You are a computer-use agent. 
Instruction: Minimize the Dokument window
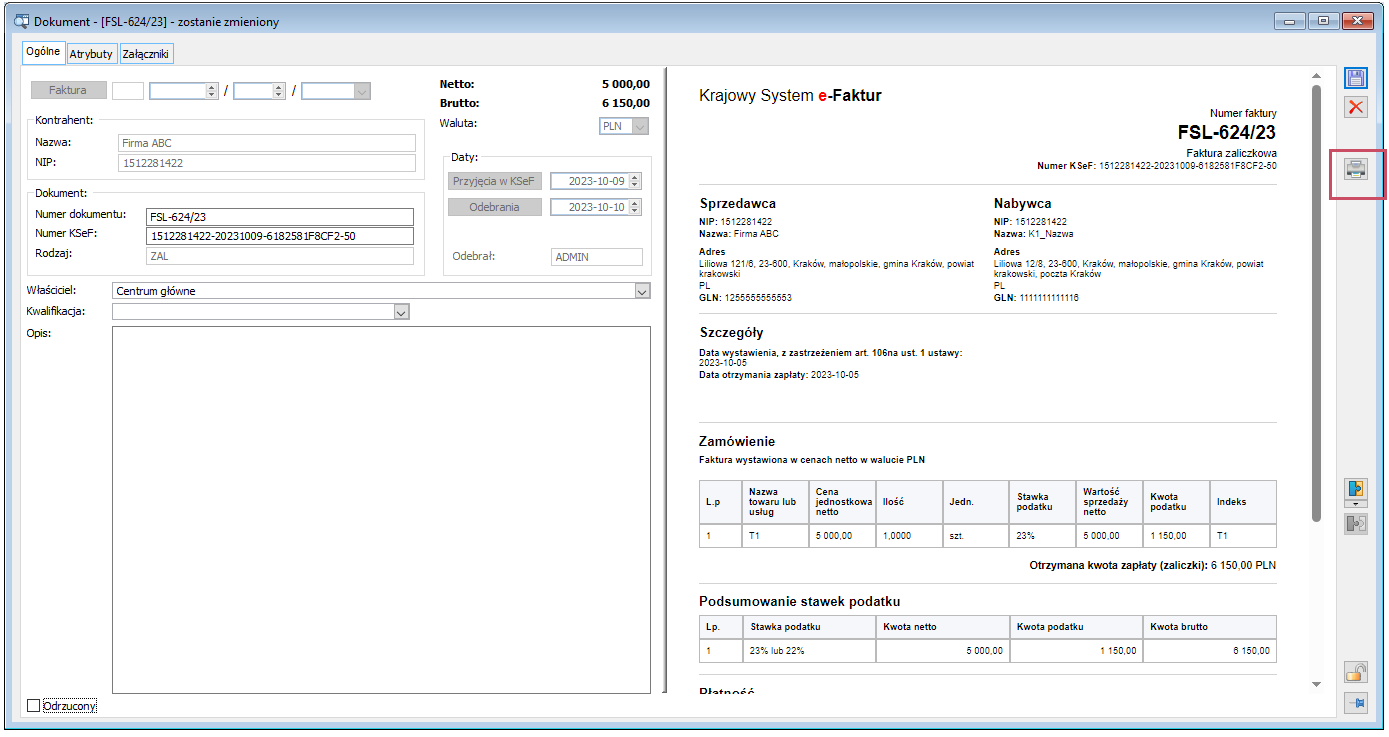pyautogui.click(x=1290, y=20)
